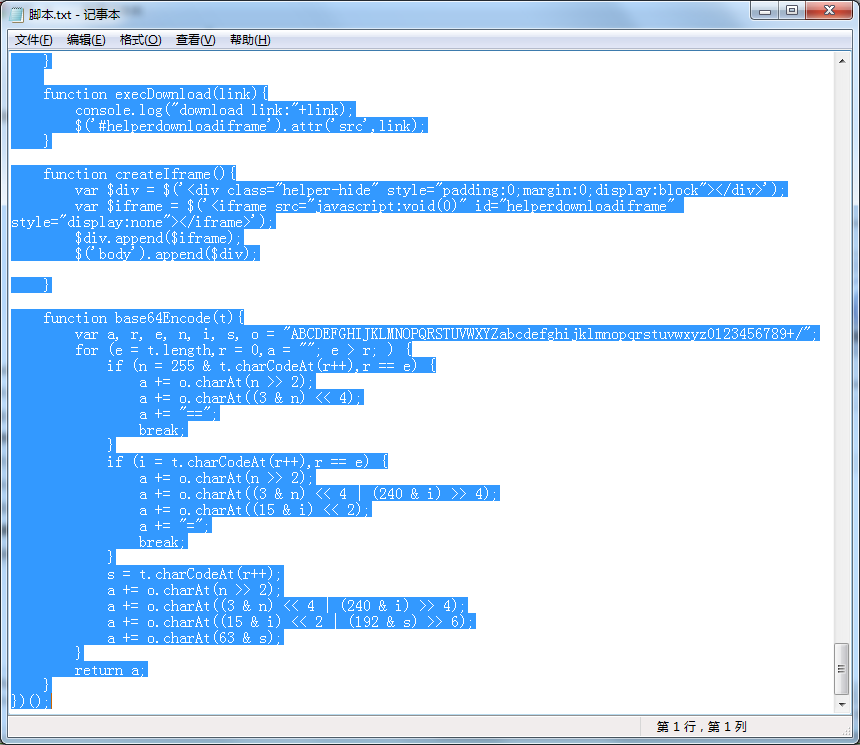The image size is (860, 745).
Task: Open the 文件(F) menu
Action: coord(33,40)
